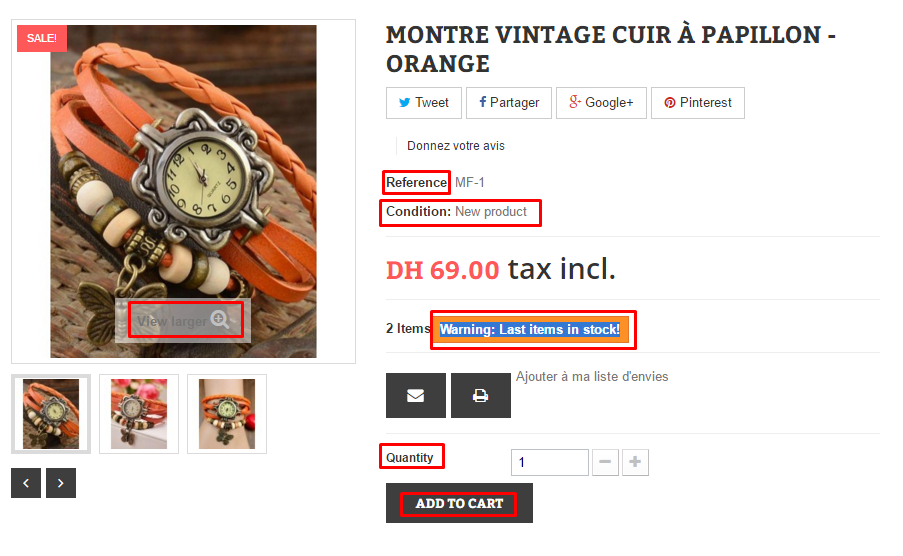Increase quantity with plus button
Viewport: 903px width, 556px height.
(x=635, y=462)
